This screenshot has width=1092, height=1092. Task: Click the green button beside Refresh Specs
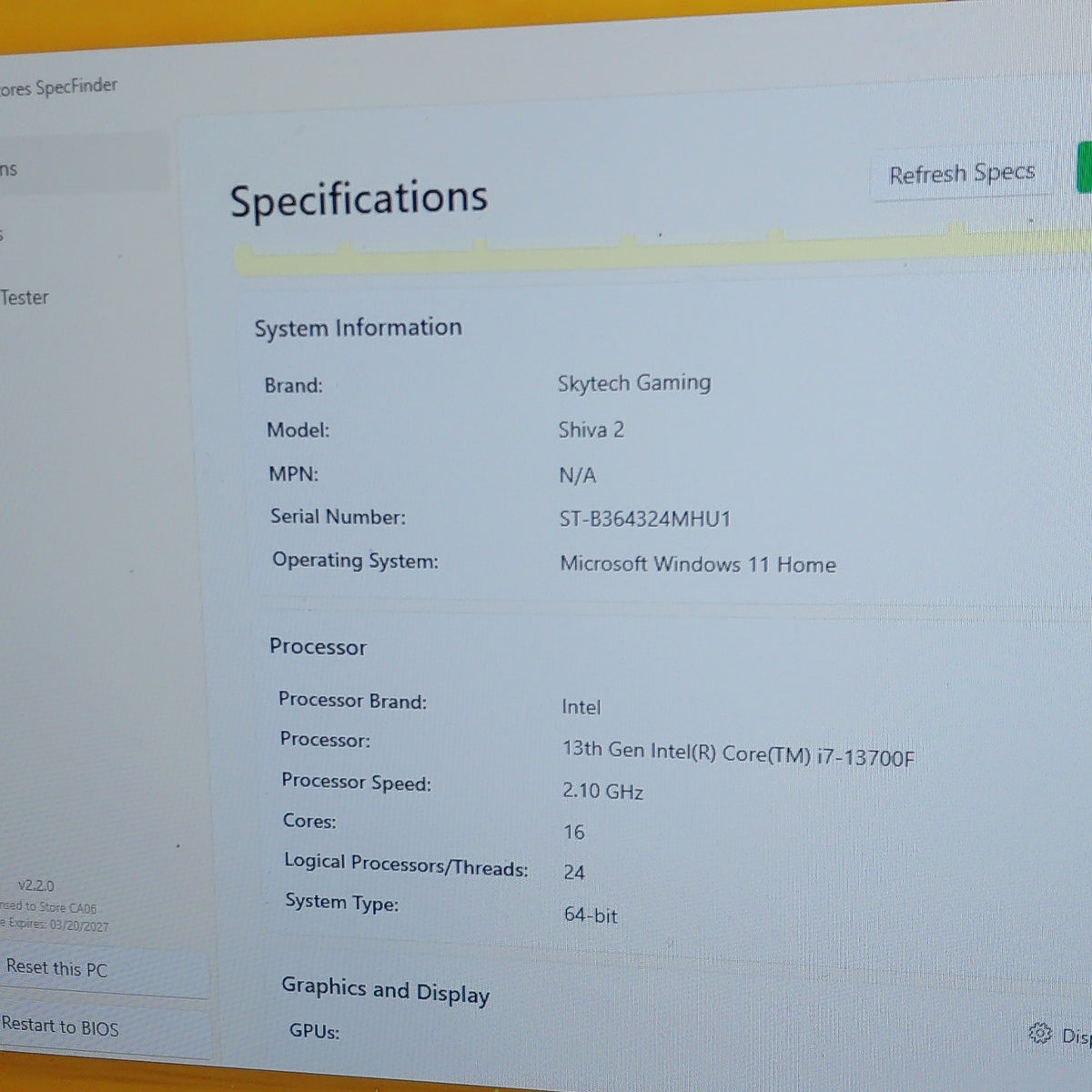click(1085, 167)
